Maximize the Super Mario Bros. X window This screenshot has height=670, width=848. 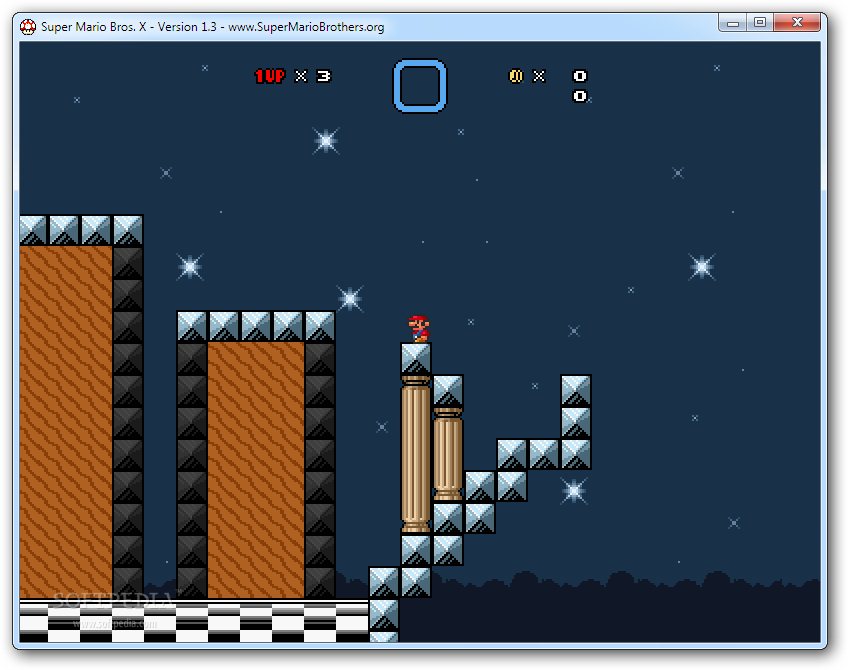point(760,23)
